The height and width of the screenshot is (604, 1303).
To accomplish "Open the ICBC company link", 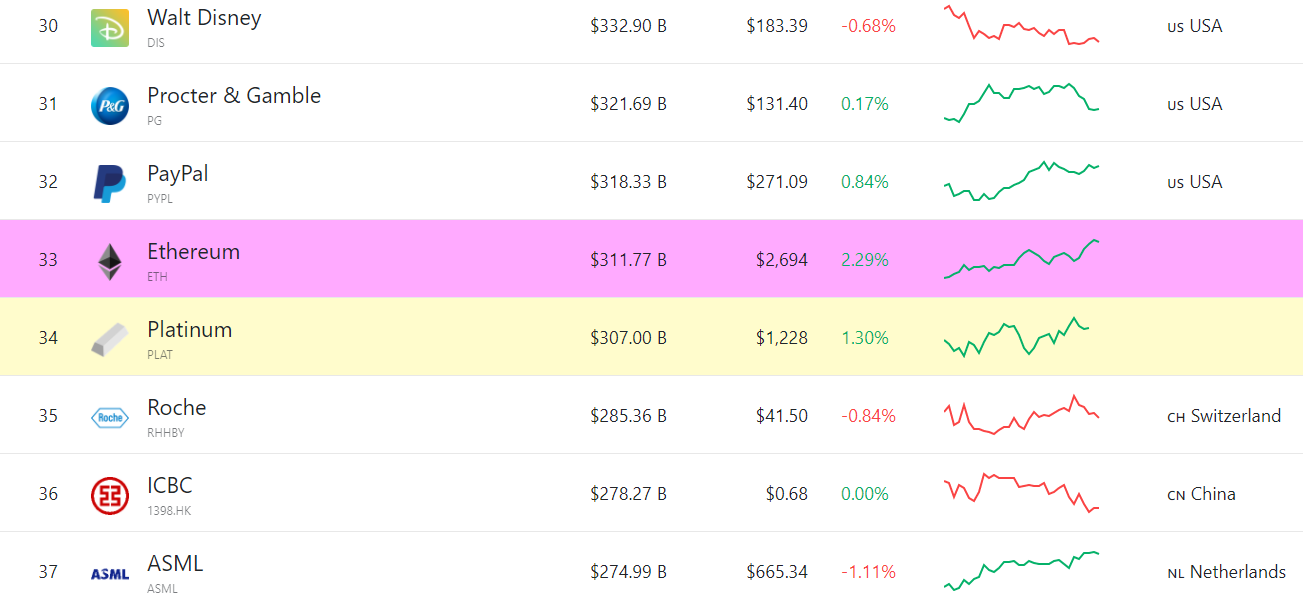I will (169, 486).
